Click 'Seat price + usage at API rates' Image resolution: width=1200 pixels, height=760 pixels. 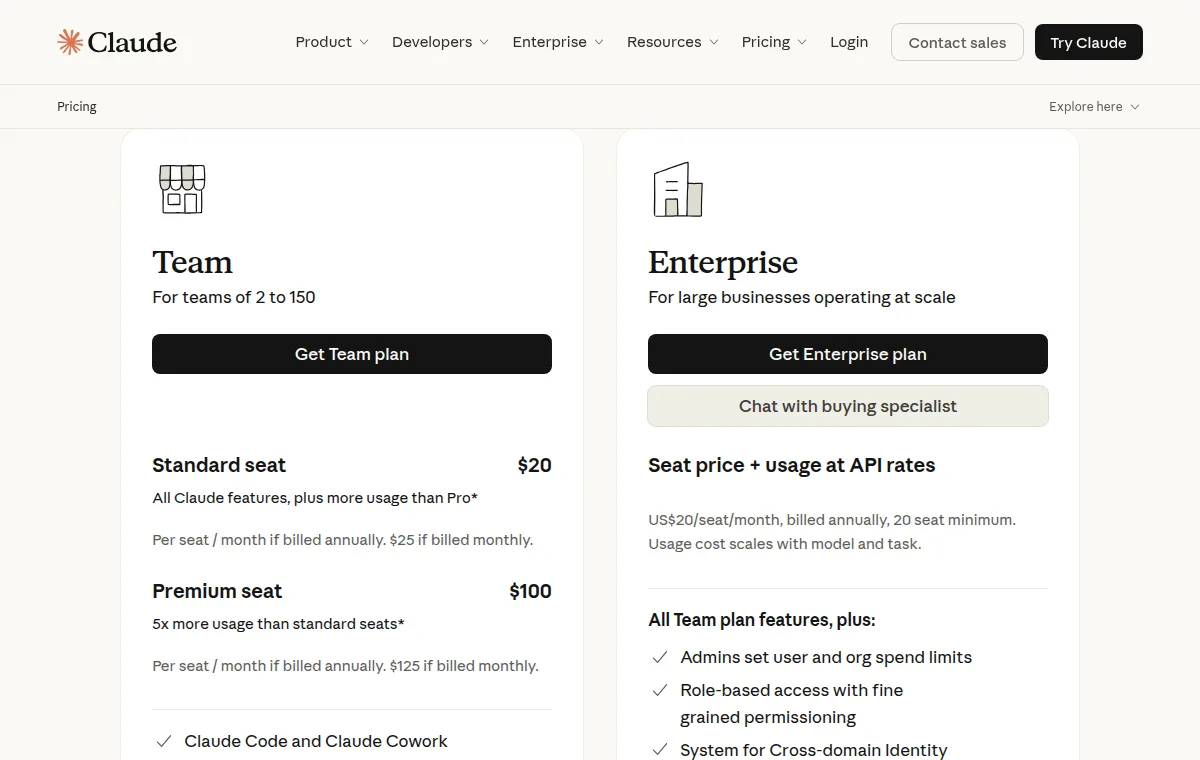click(792, 465)
